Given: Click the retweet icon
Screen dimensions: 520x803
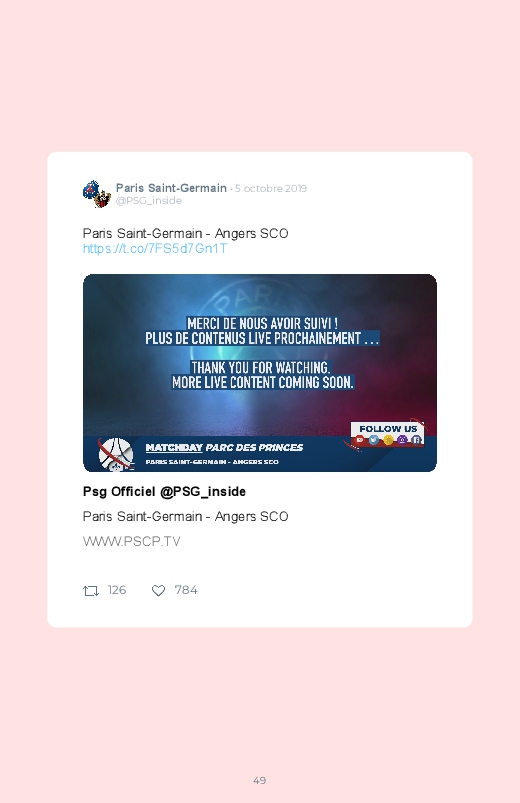Looking at the screenshot, I should coord(91,591).
